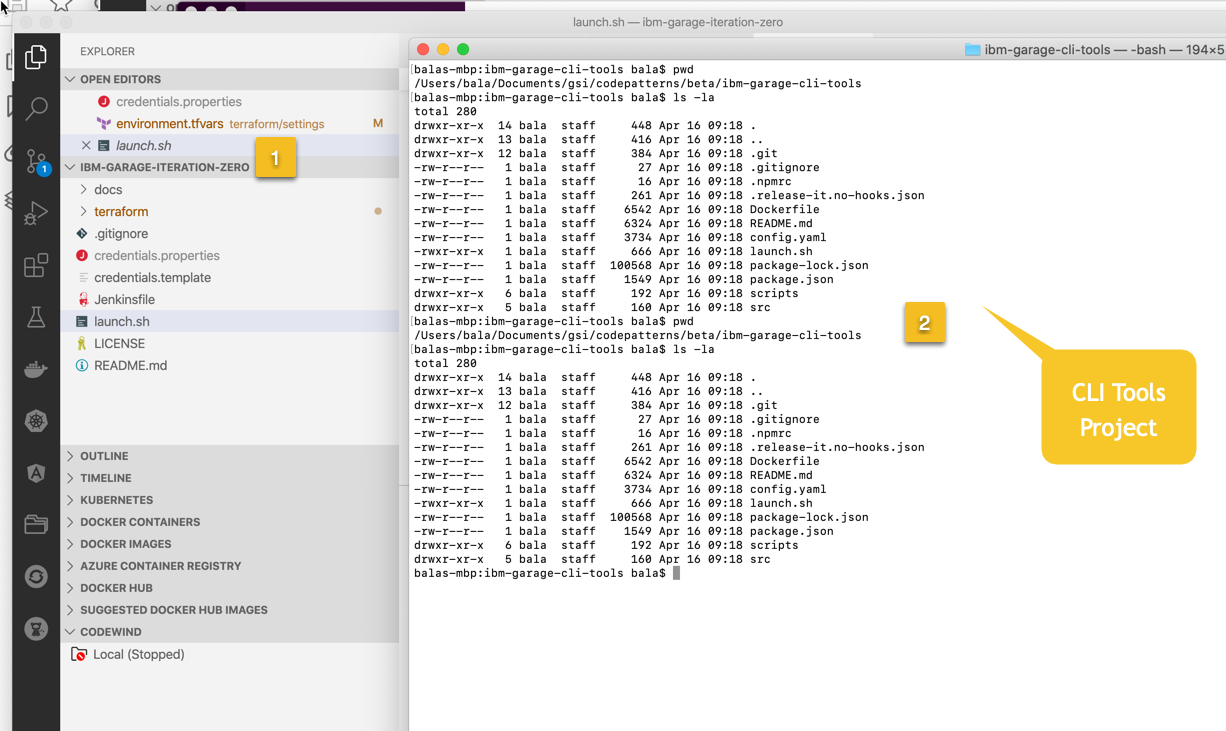
Task: Expand the AZURE CONTAINER REGISTRY section
Action: coord(71,566)
